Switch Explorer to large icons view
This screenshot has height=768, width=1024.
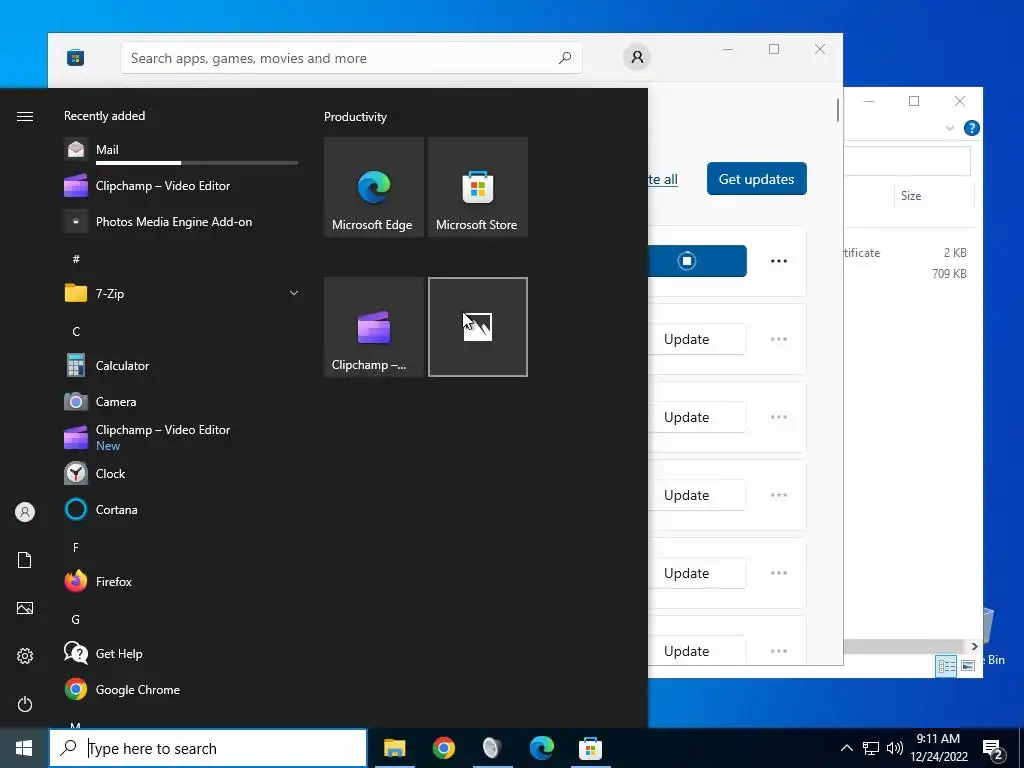pos(968,665)
